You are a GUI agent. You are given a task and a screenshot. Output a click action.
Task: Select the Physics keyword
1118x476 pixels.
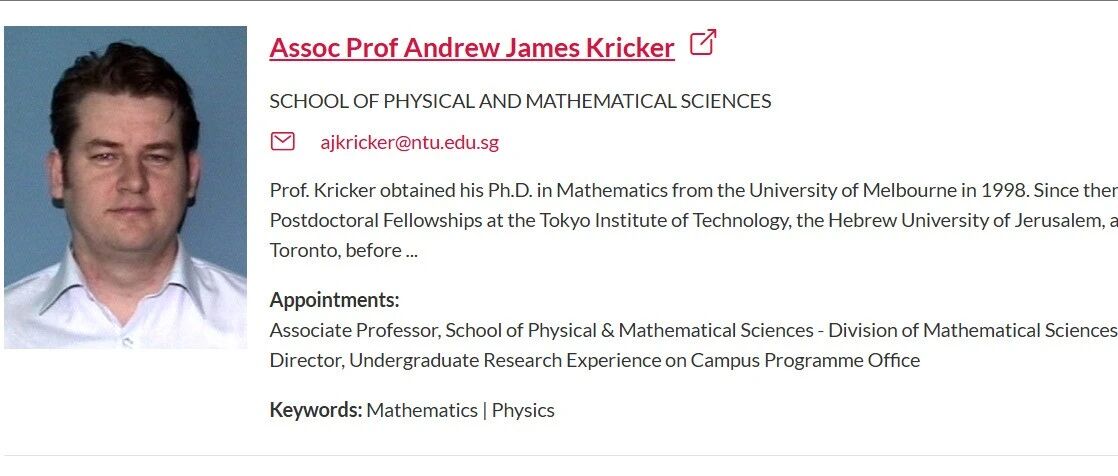click(523, 410)
